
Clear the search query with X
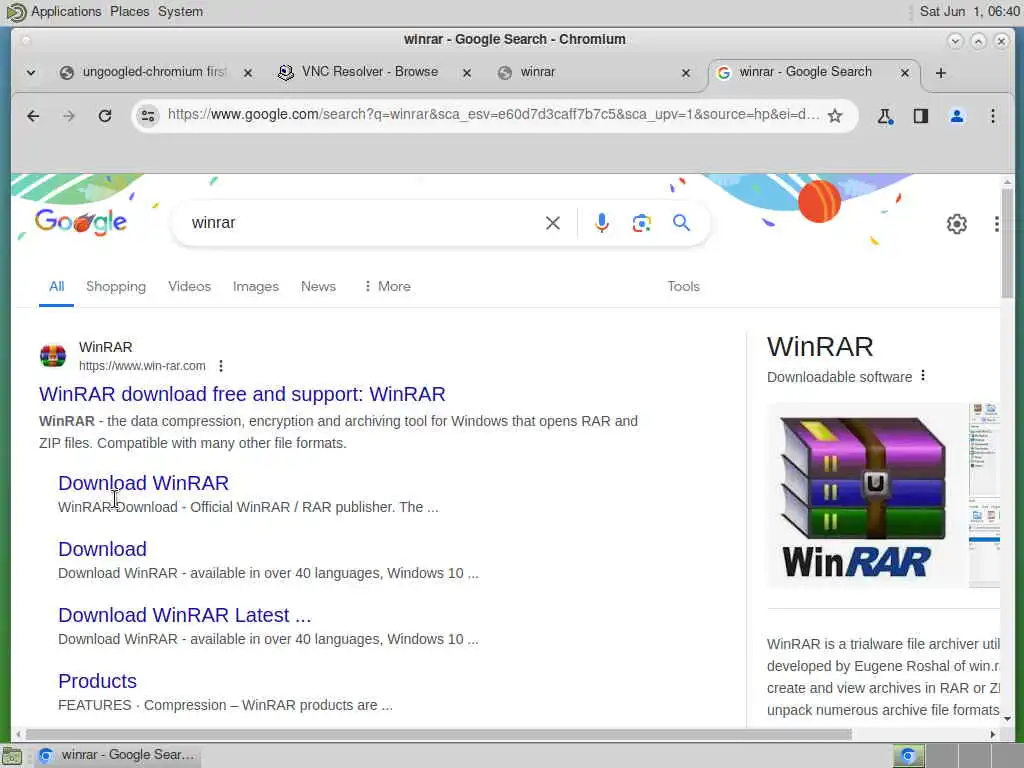point(552,223)
